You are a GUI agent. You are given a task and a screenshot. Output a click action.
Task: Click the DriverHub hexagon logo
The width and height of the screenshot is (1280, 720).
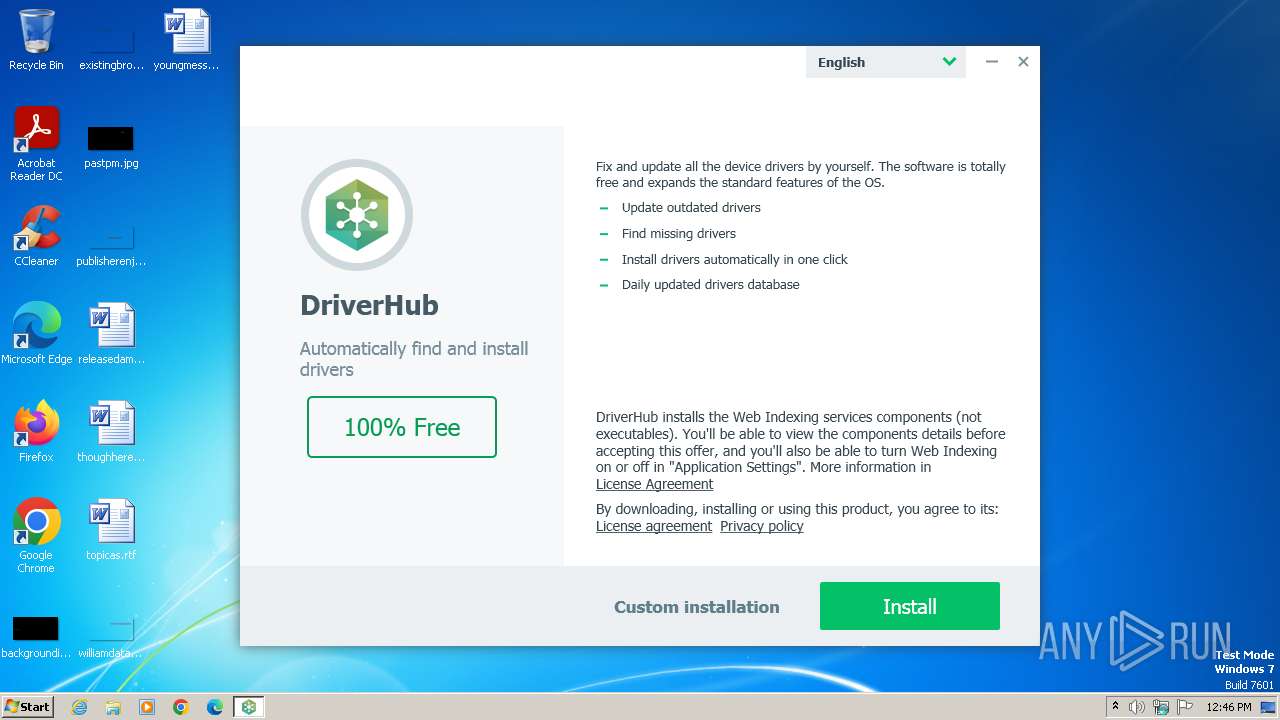(357, 214)
